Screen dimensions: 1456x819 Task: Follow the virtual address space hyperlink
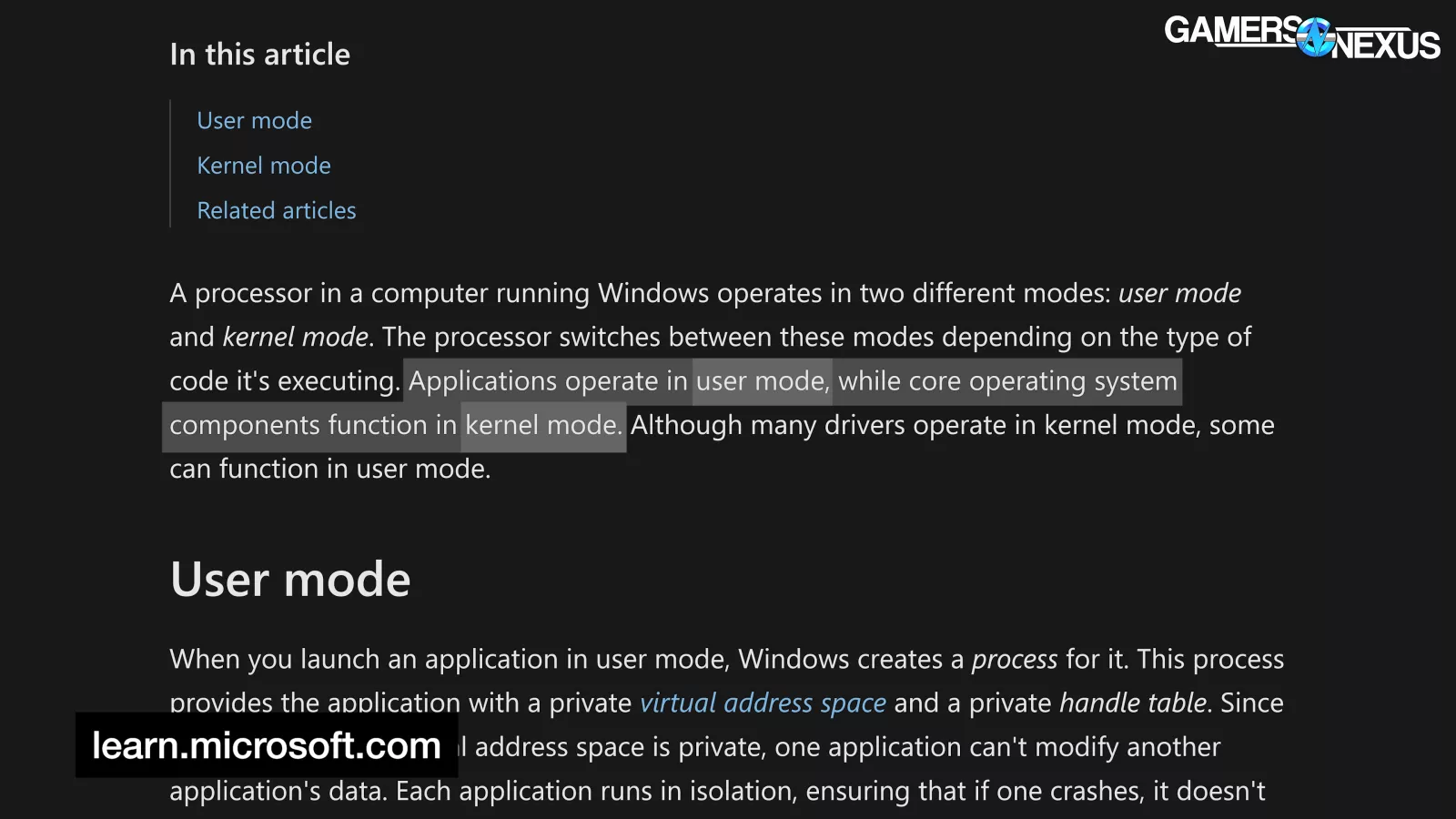point(763,703)
